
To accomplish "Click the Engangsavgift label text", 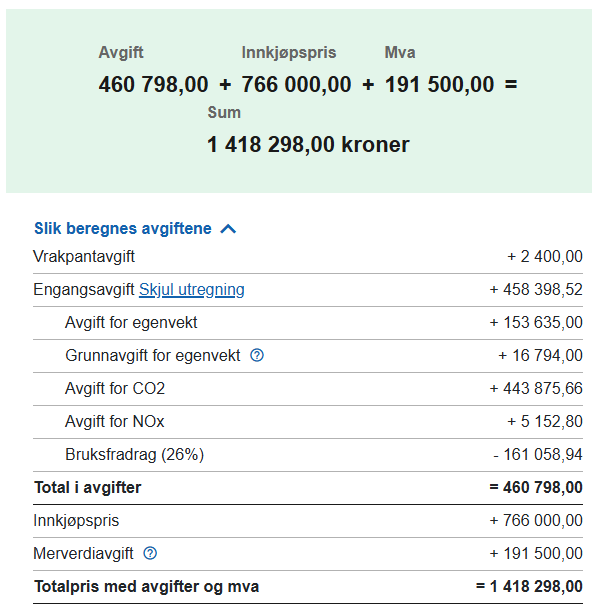I will (84, 289).
